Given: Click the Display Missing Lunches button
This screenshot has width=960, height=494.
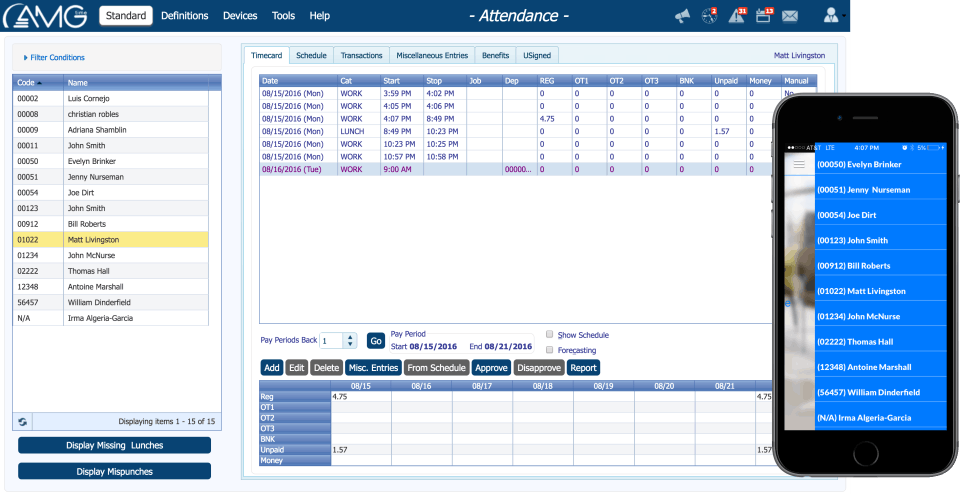Looking at the screenshot, I should pos(114,445).
